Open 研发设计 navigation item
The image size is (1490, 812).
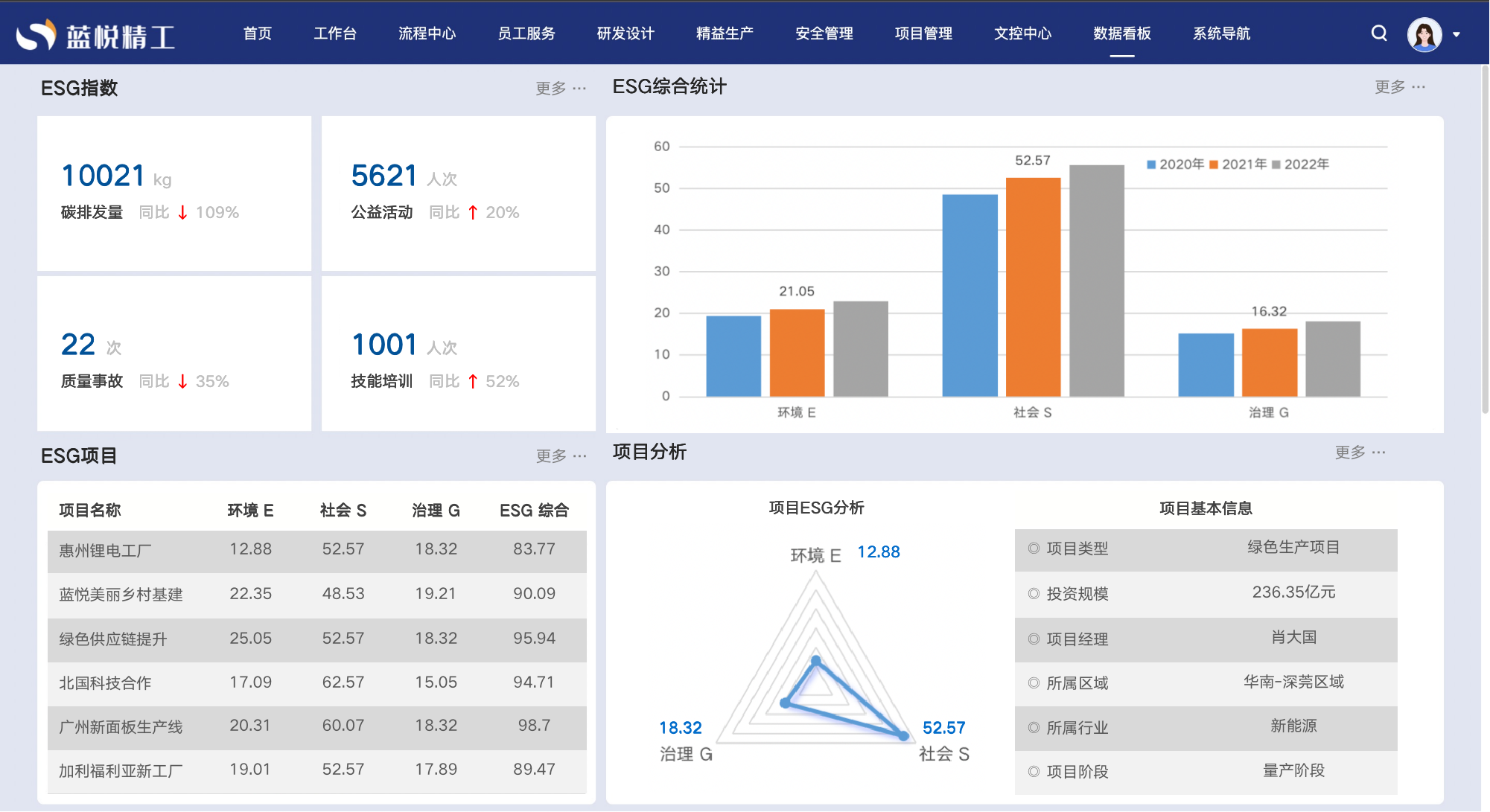[625, 33]
